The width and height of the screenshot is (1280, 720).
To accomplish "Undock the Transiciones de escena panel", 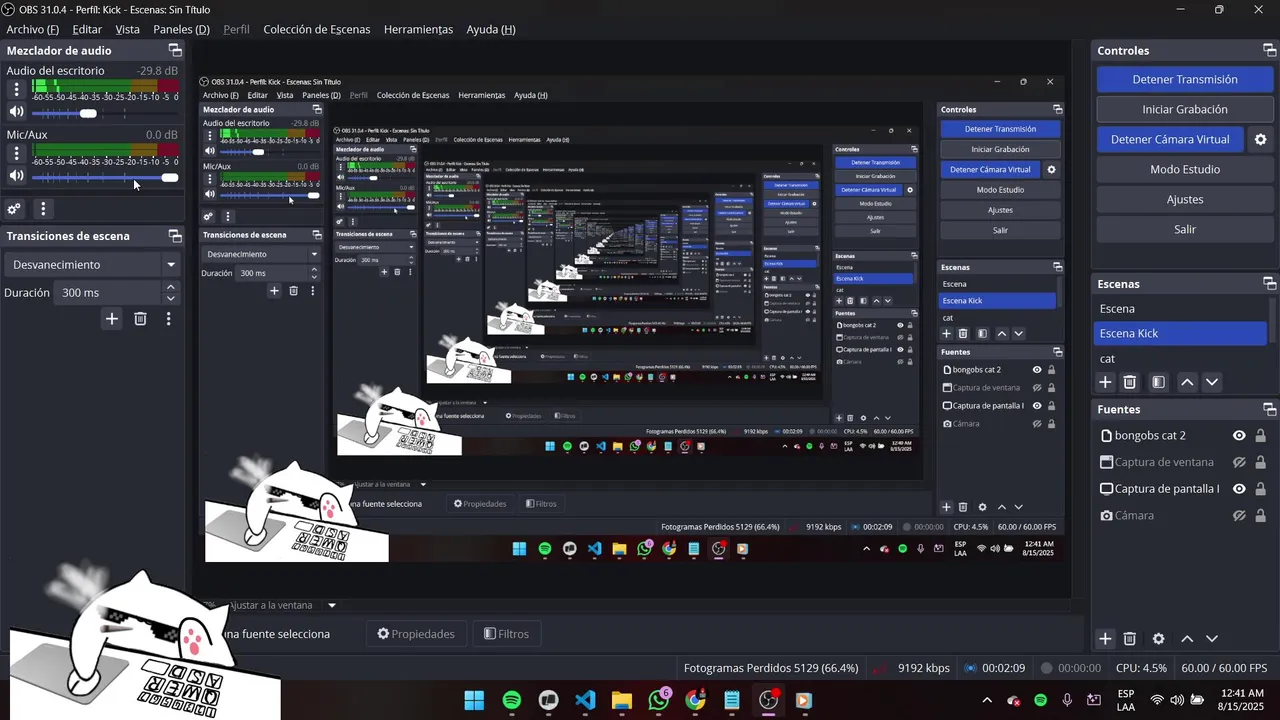I will (x=175, y=236).
